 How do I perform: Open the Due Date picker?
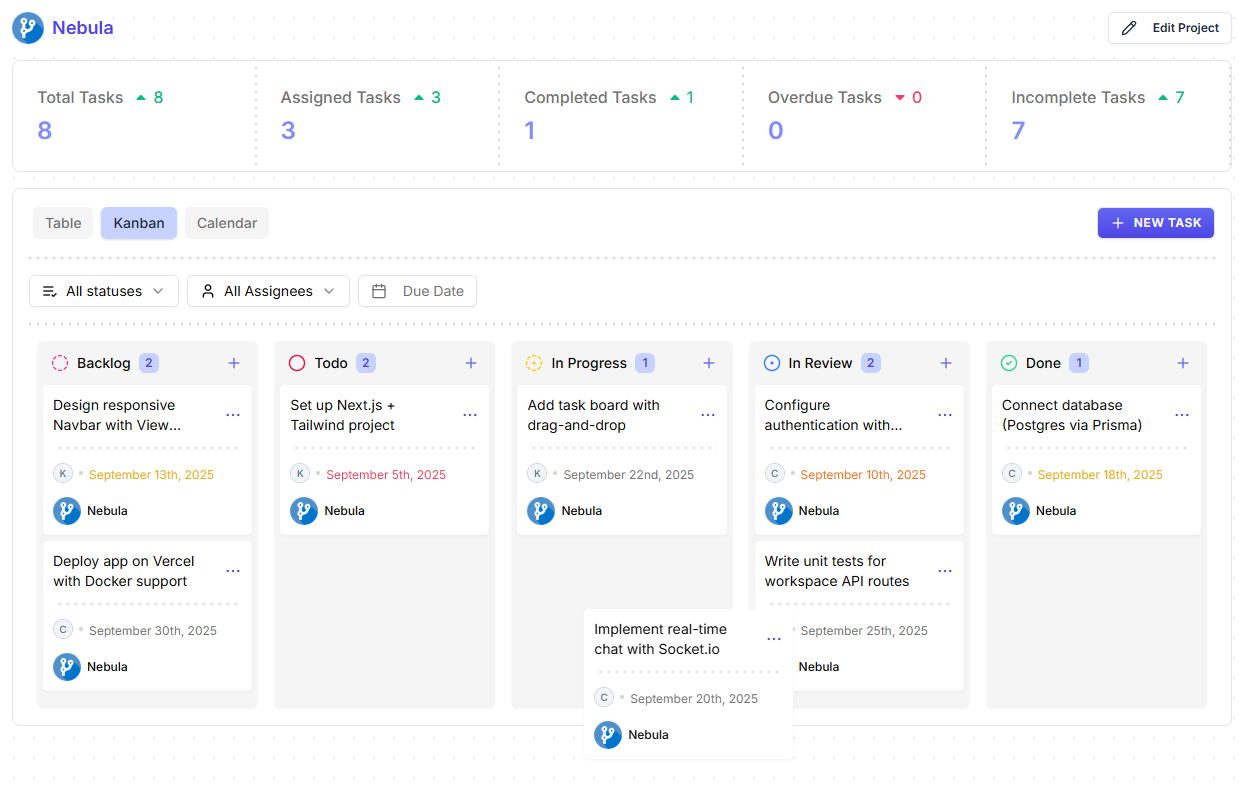[x=418, y=291]
